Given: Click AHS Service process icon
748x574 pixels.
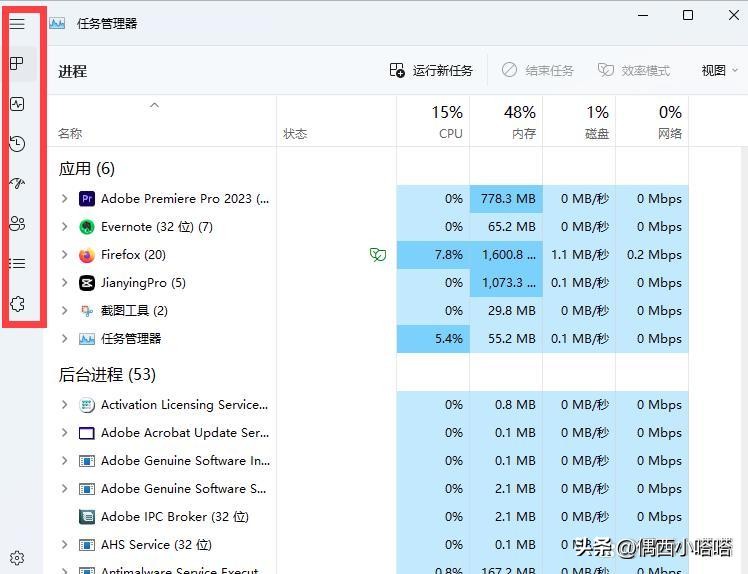Looking at the screenshot, I should pyautogui.click(x=87, y=545).
